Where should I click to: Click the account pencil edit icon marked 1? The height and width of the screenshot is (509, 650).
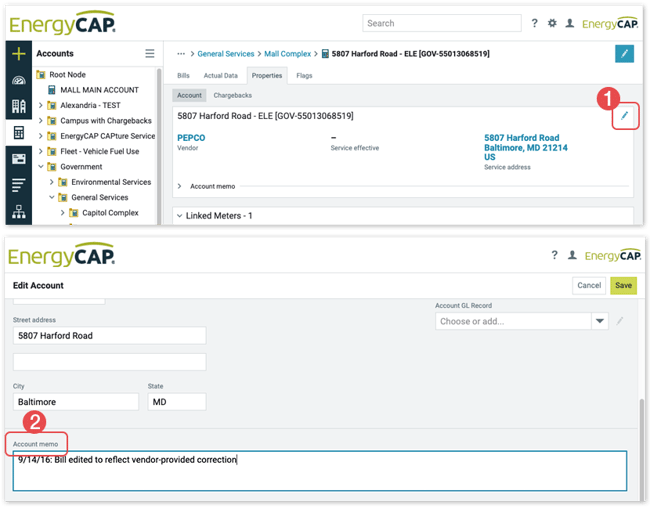click(623, 117)
